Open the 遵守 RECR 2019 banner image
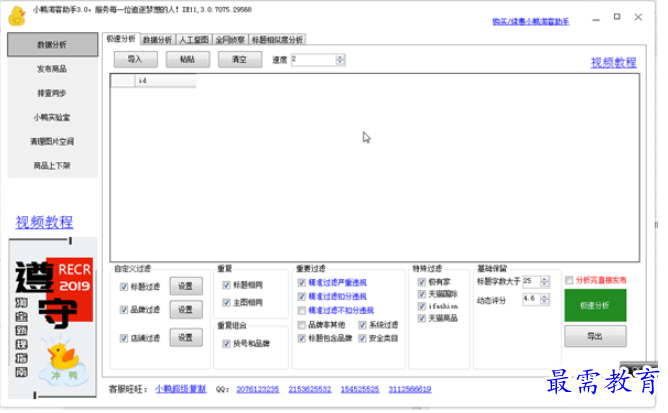This screenshot has width=668, height=413. tap(52, 318)
